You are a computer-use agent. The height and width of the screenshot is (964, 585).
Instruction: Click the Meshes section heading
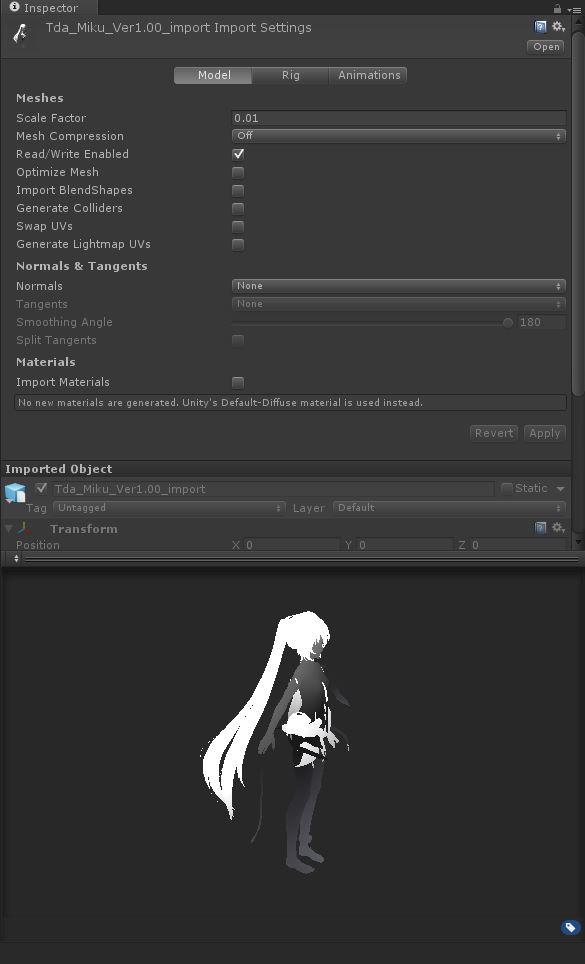pyautogui.click(x=39, y=98)
